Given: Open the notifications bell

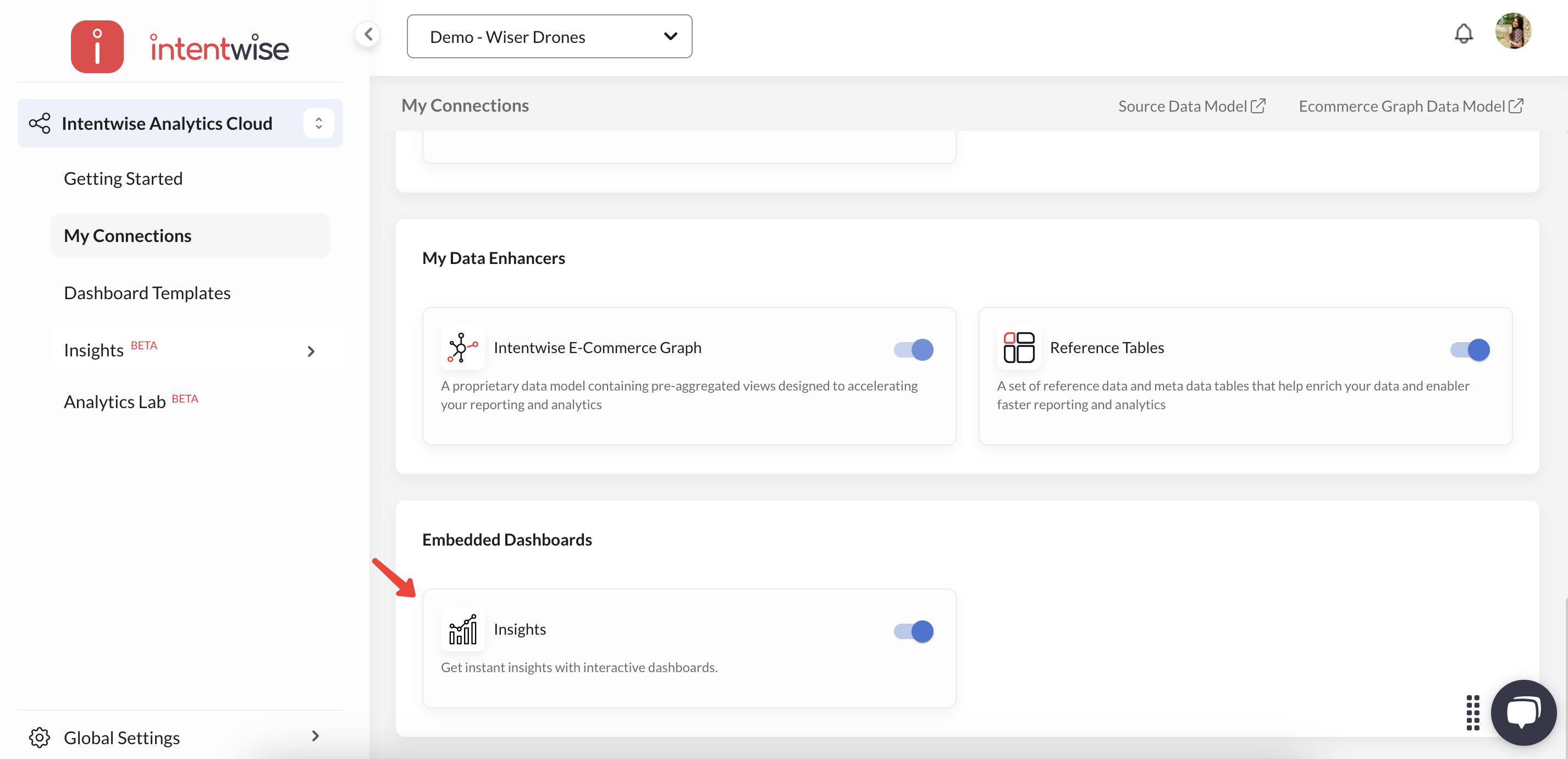Looking at the screenshot, I should 1464,34.
